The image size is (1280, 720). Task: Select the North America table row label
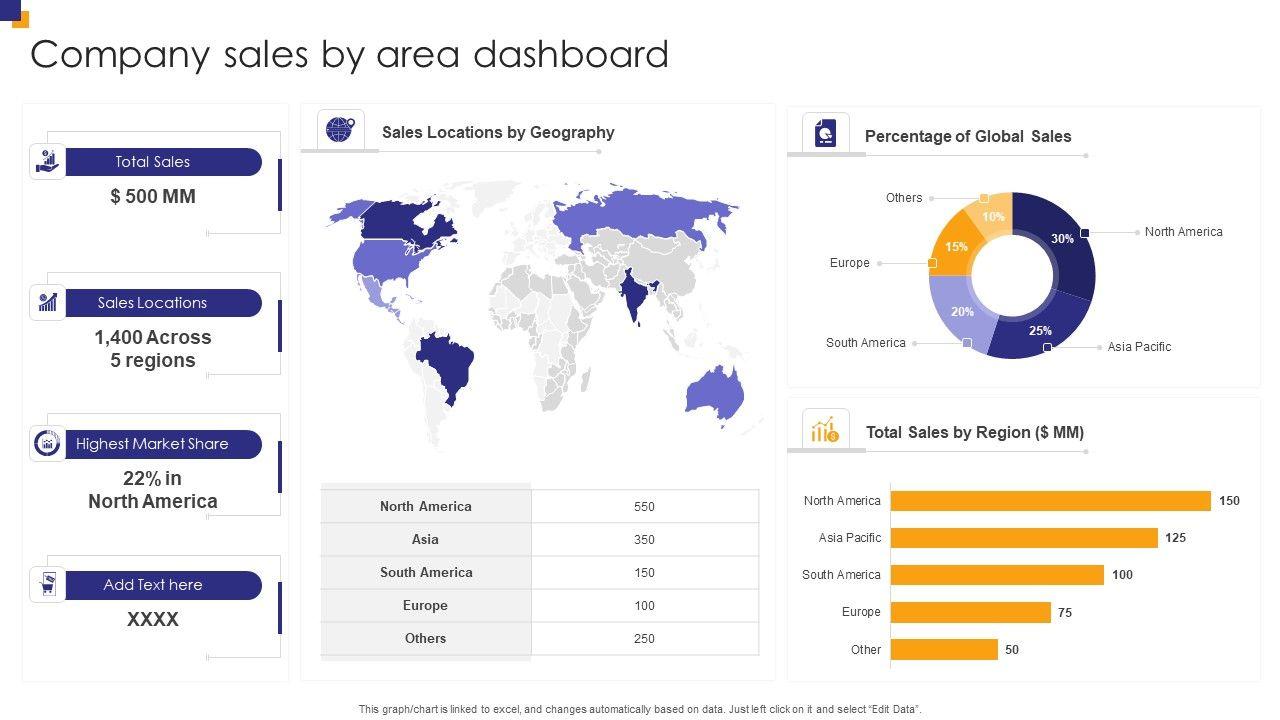pos(425,506)
